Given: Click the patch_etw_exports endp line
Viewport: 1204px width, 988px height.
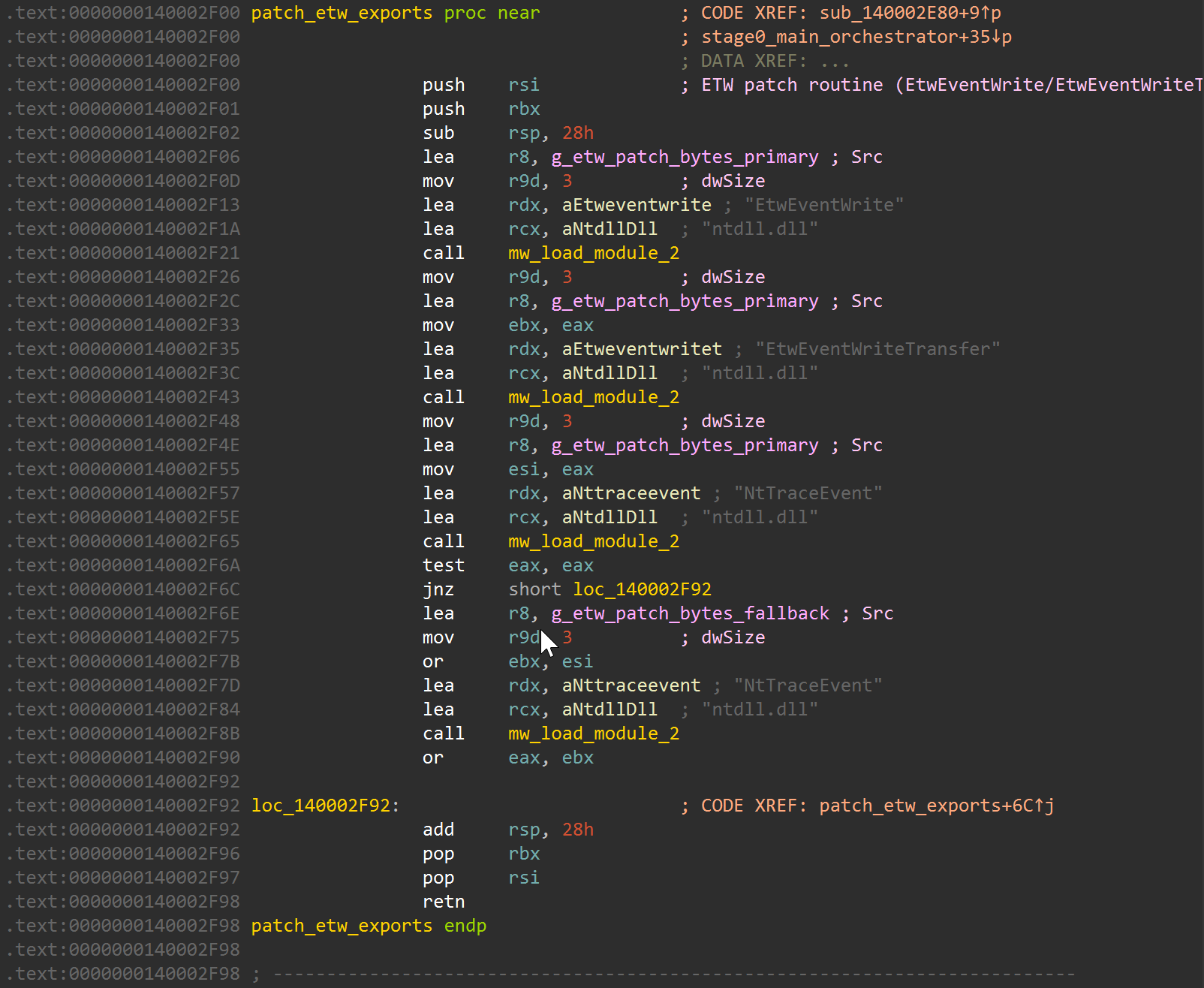Looking at the screenshot, I should (x=368, y=926).
